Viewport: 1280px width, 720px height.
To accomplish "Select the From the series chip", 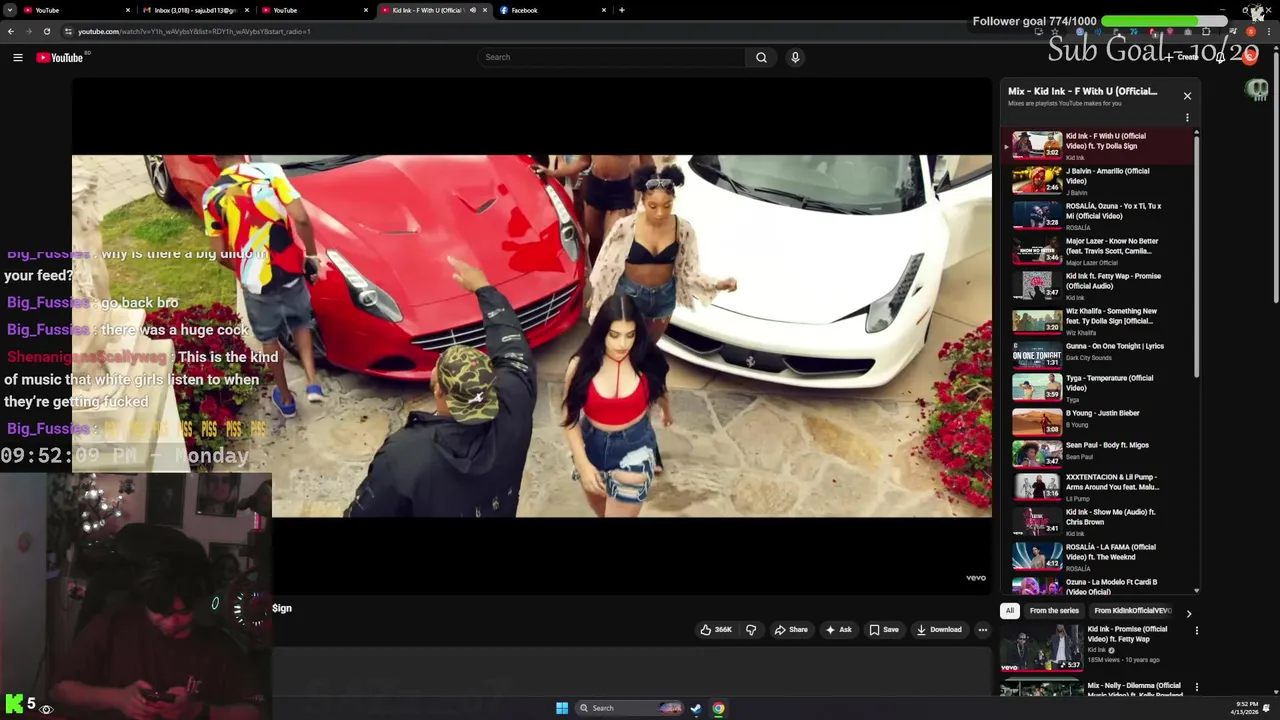I will pos(1054,611).
